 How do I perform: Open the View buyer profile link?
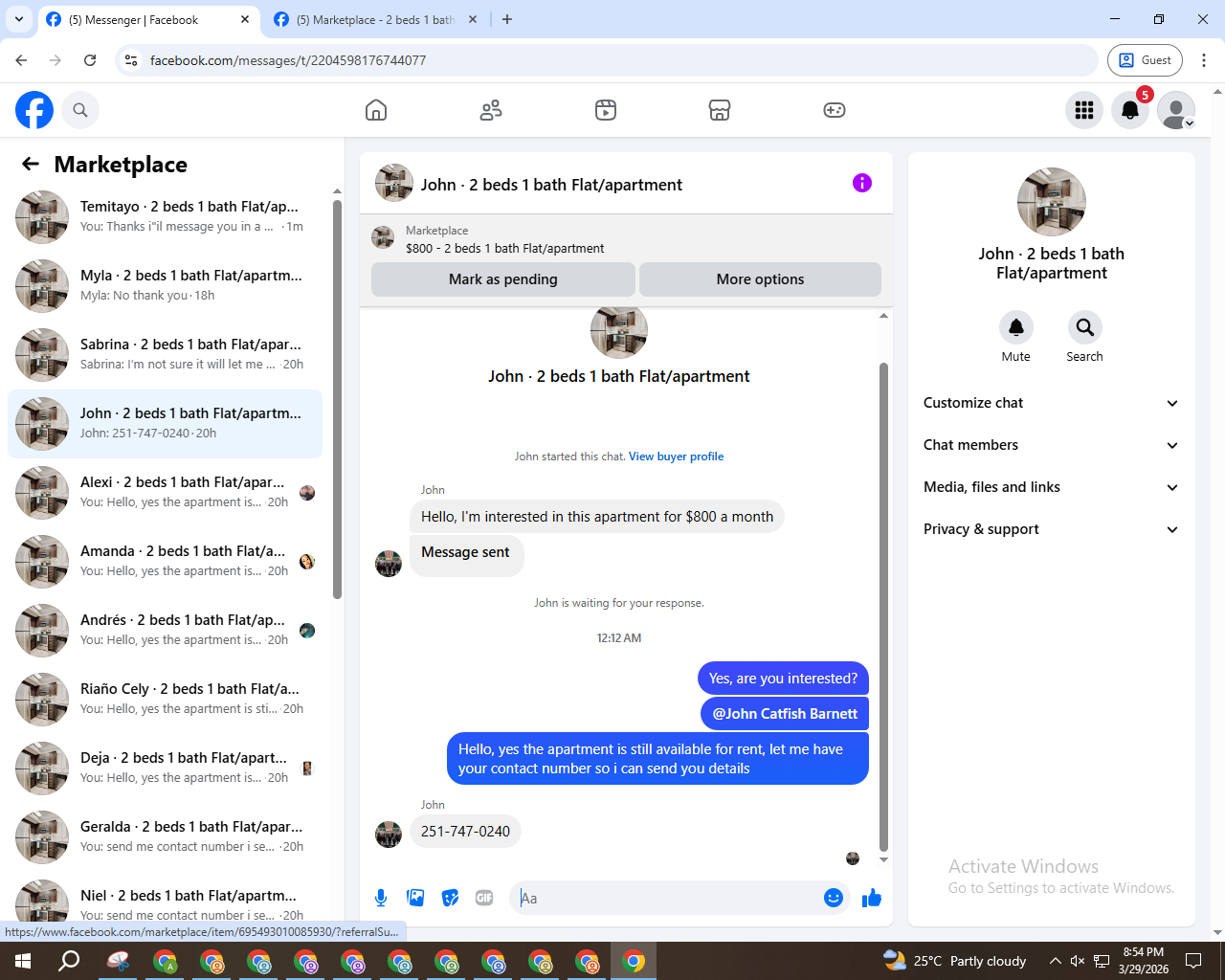(676, 457)
